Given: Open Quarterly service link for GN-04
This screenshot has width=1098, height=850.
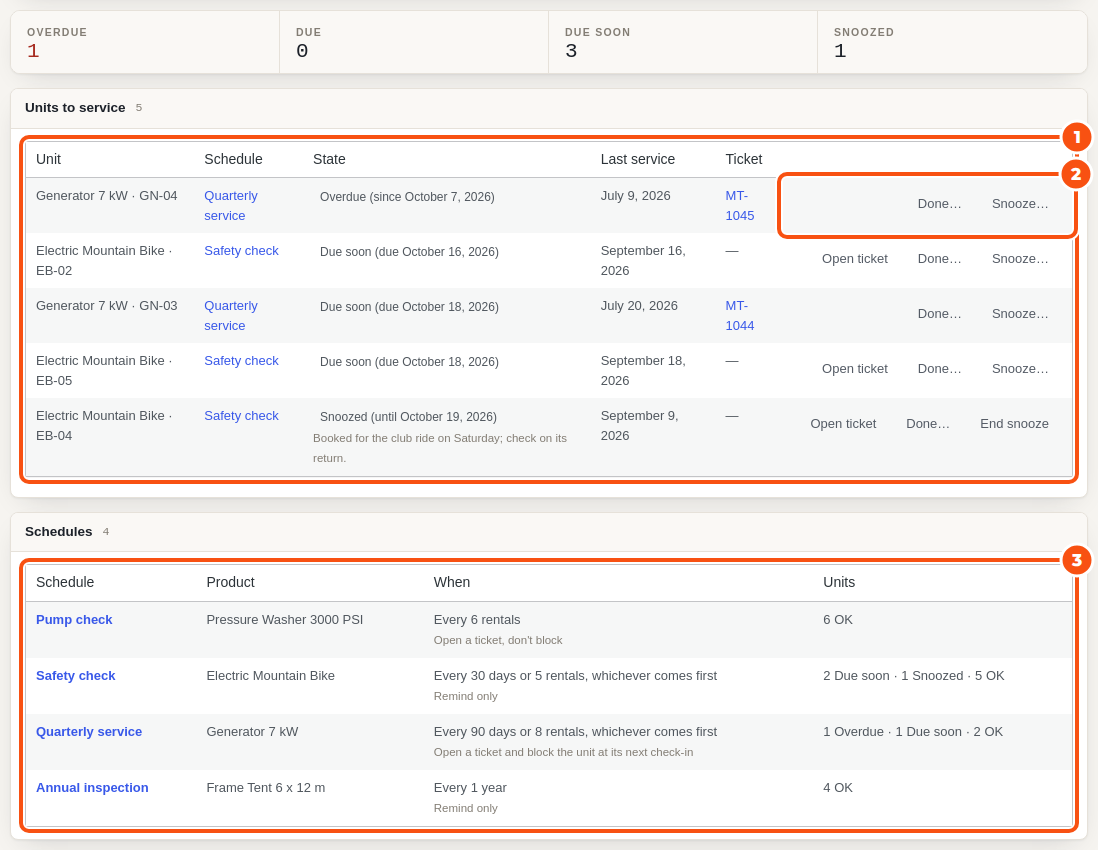Looking at the screenshot, I should pos(230,206).
